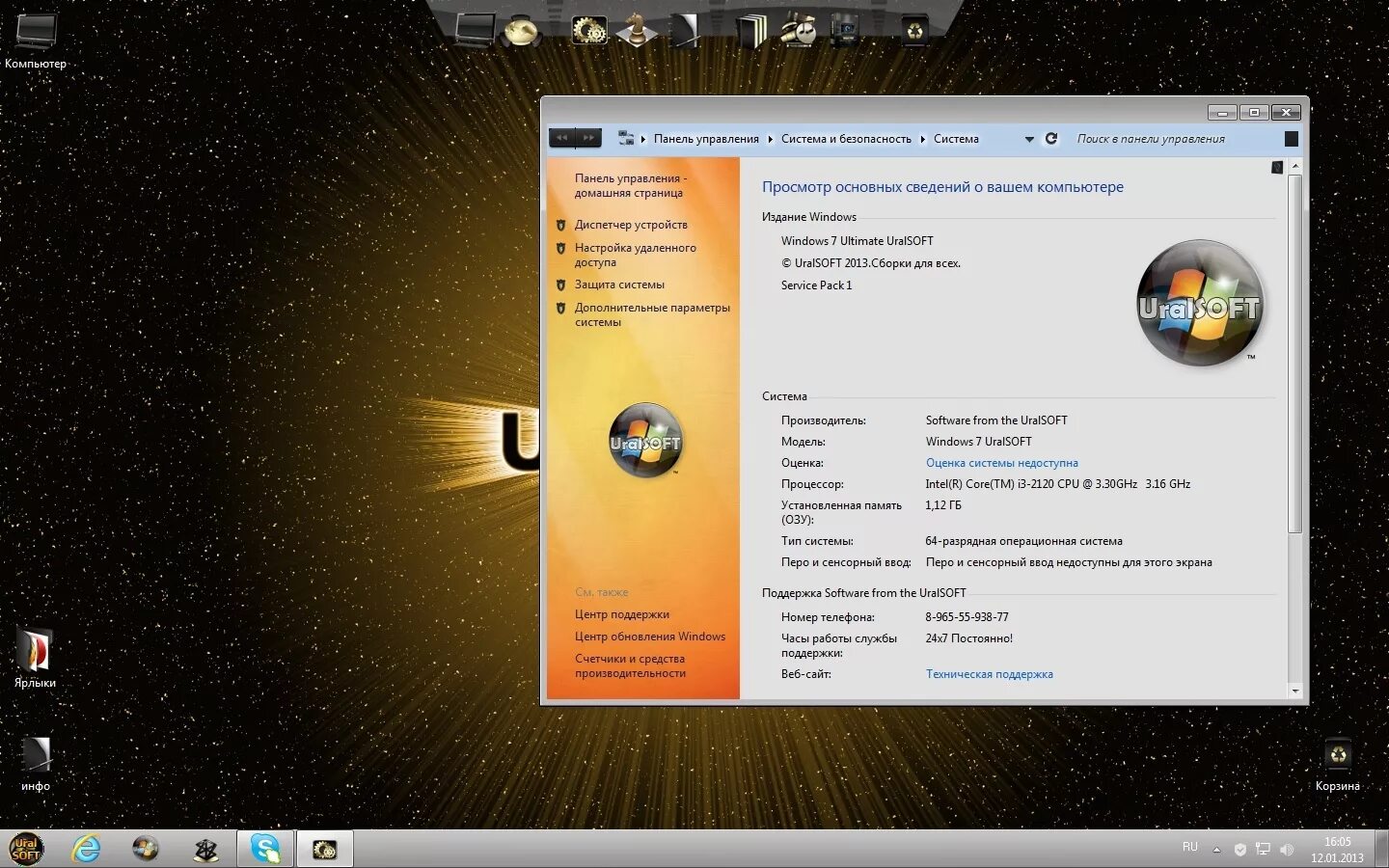The image size is (1389, 868).
Task: Click the large UralSOFT logo in right pane
Action: 1200,303
